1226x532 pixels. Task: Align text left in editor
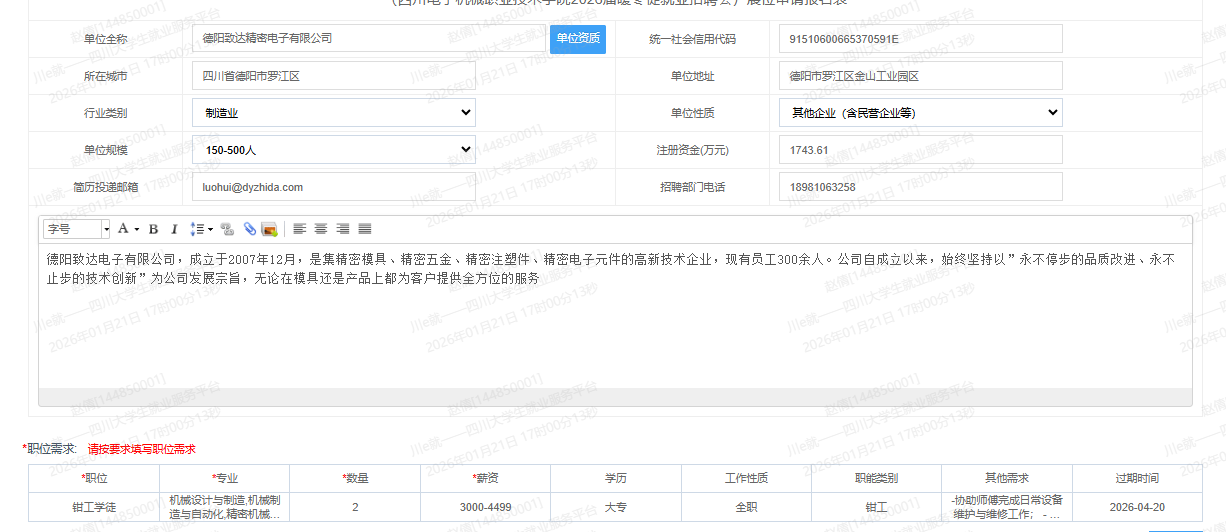click(x=299, y=229)
